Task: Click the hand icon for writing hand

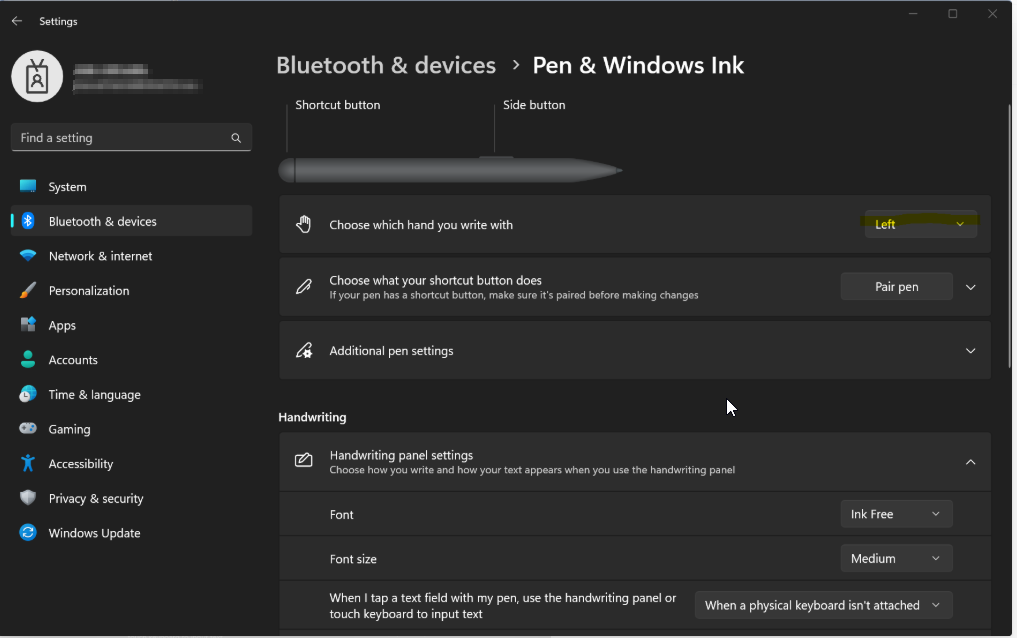Action: pos(304,224)
